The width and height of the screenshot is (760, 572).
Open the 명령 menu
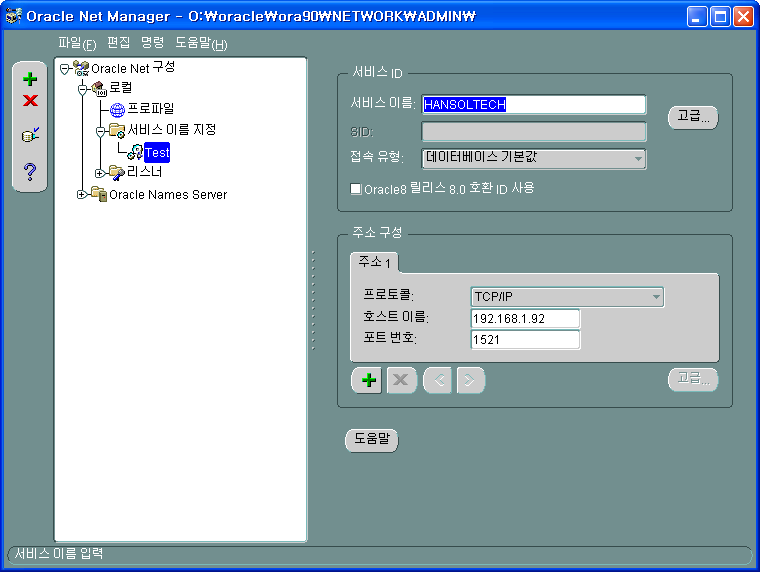coord(152,43)
